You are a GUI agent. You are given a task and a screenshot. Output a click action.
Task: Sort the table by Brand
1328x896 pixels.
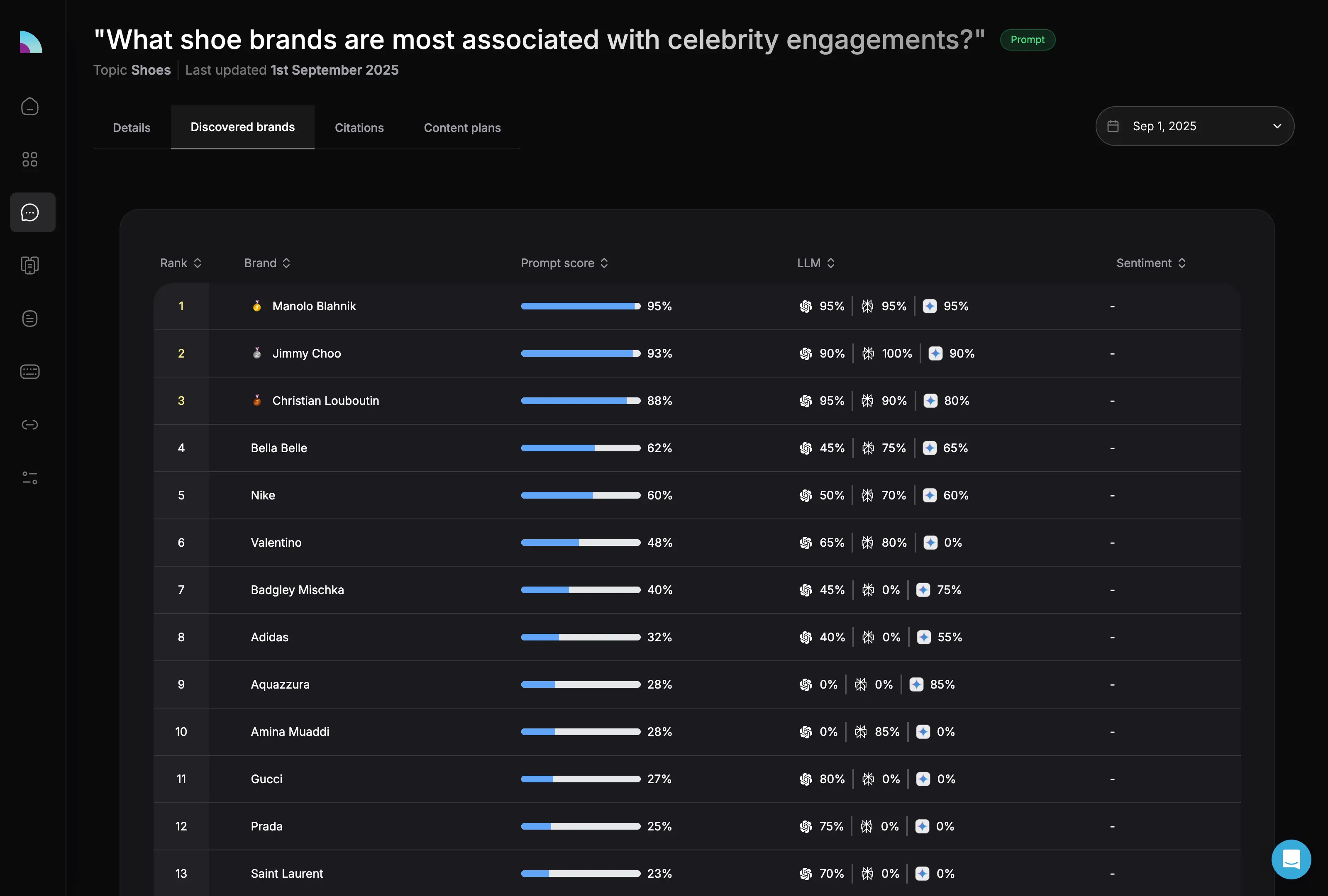267,263
